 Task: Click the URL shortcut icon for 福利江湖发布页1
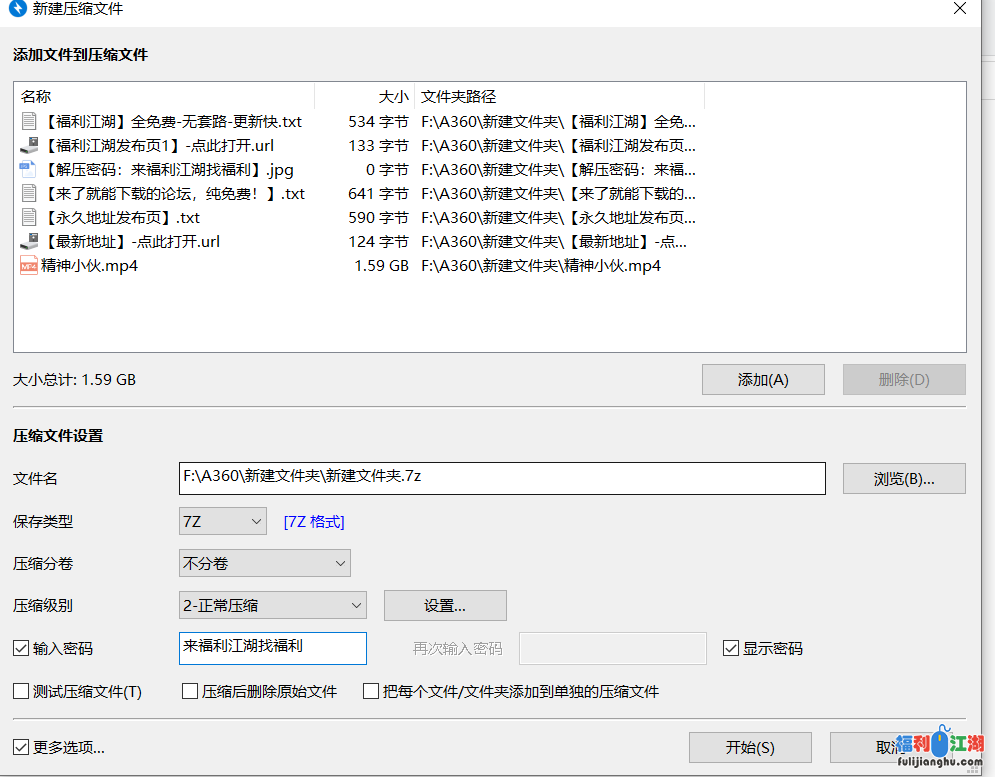click(x=28, y=146)
